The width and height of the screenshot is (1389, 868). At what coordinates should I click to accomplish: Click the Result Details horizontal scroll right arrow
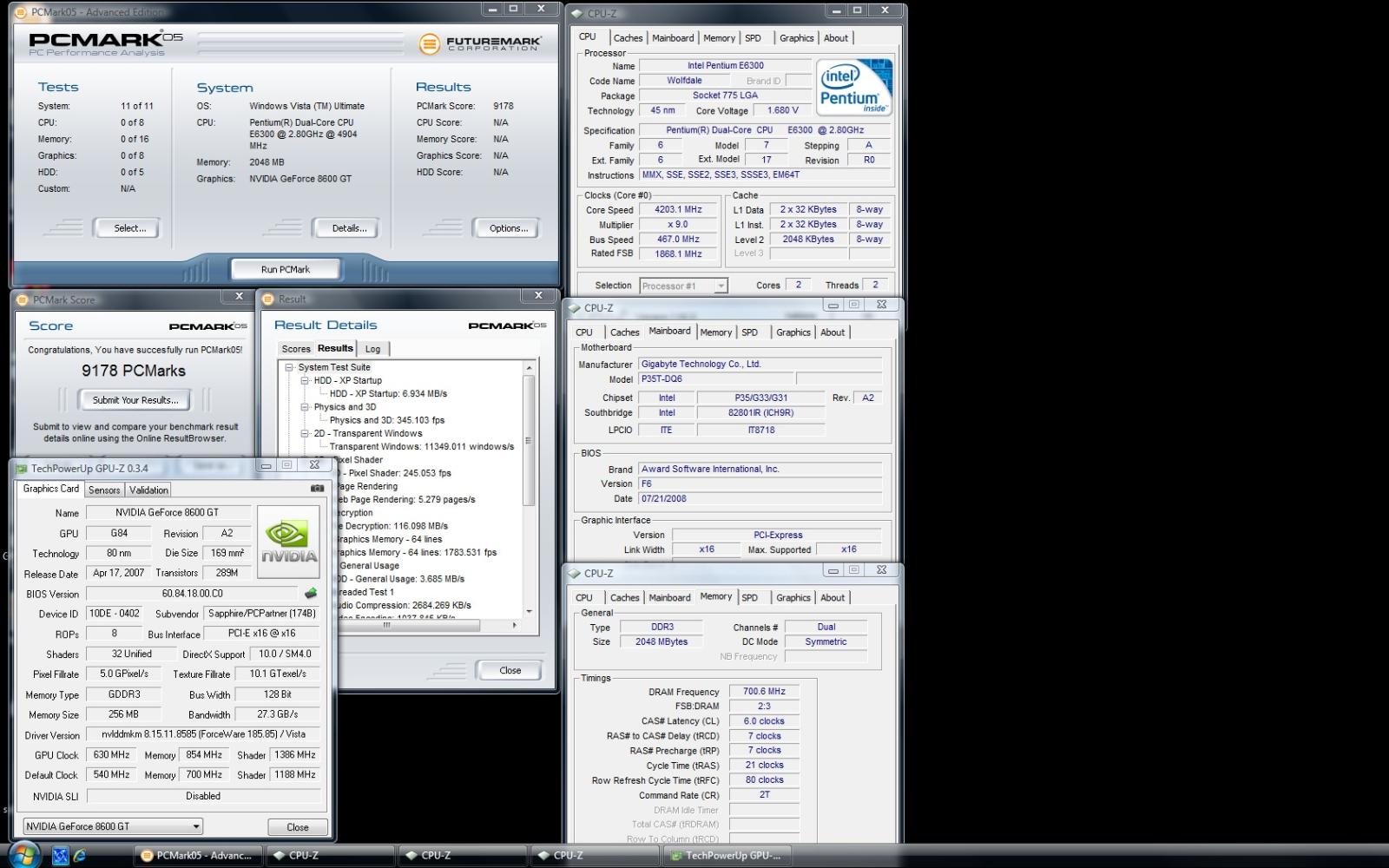pos(514,625)
